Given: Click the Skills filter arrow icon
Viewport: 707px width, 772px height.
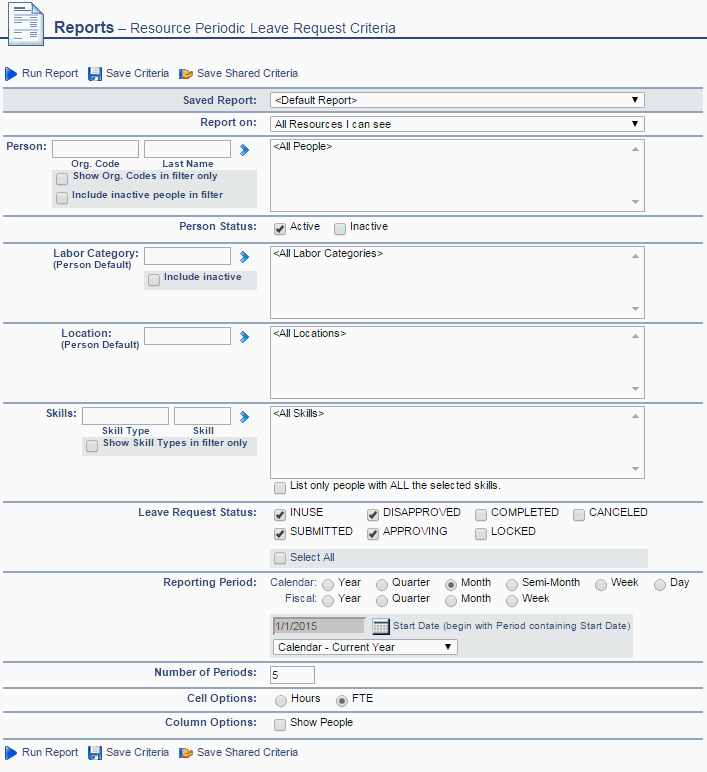Looking at the screenshot, I should point(244,417).
